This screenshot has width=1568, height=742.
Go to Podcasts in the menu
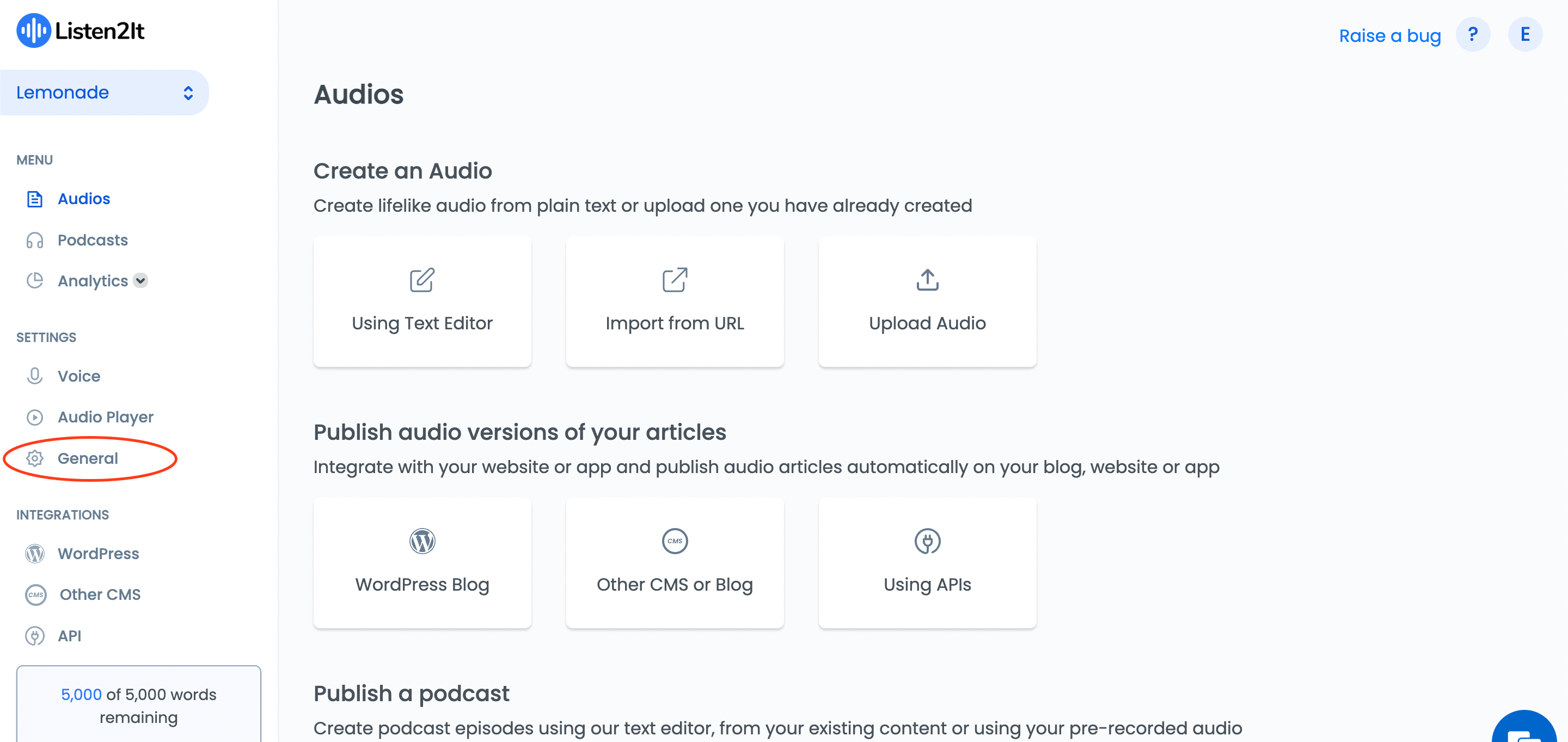pyautogui.click(x=93, y=240)
